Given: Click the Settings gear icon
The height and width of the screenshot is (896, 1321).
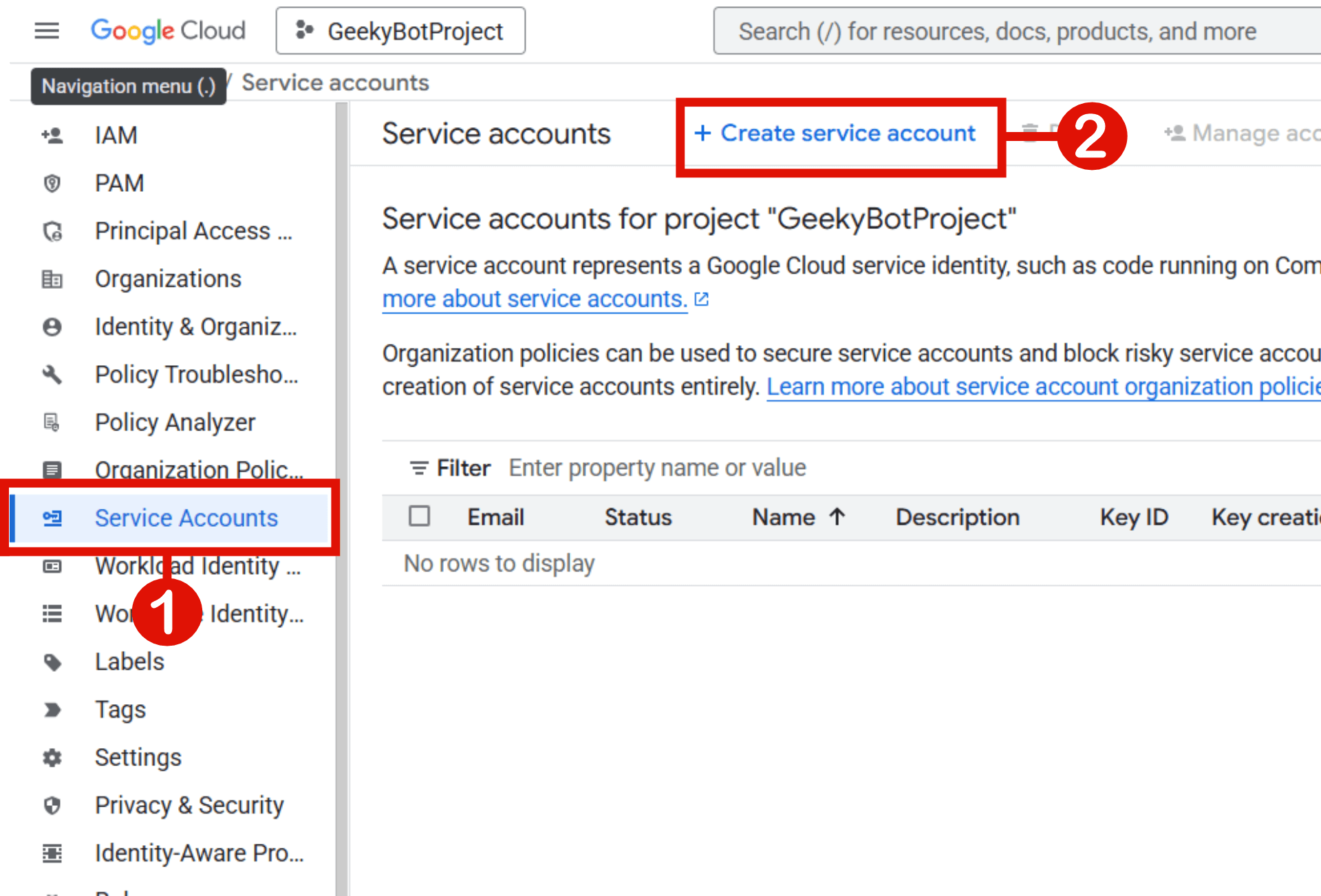Looking at the screenshot, I should [52, 757].
